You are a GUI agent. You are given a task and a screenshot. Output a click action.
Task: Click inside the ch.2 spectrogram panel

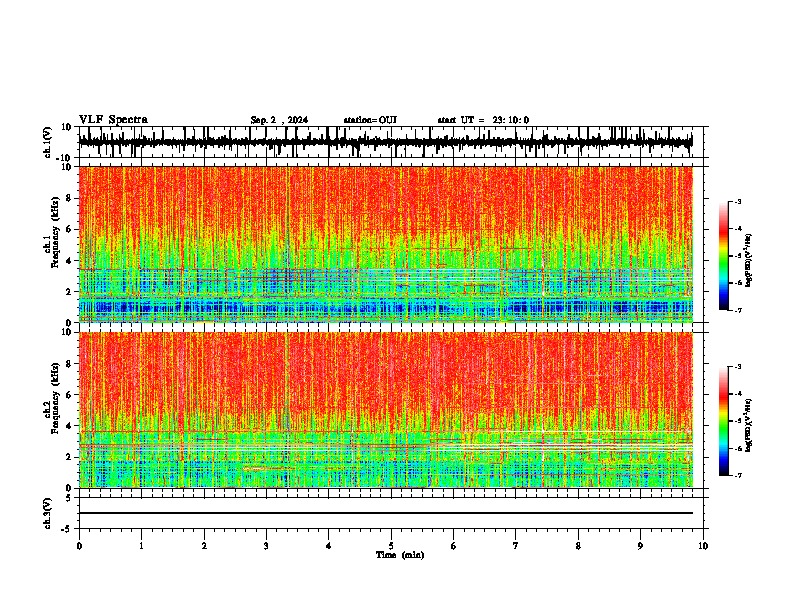tap(385, 410)
